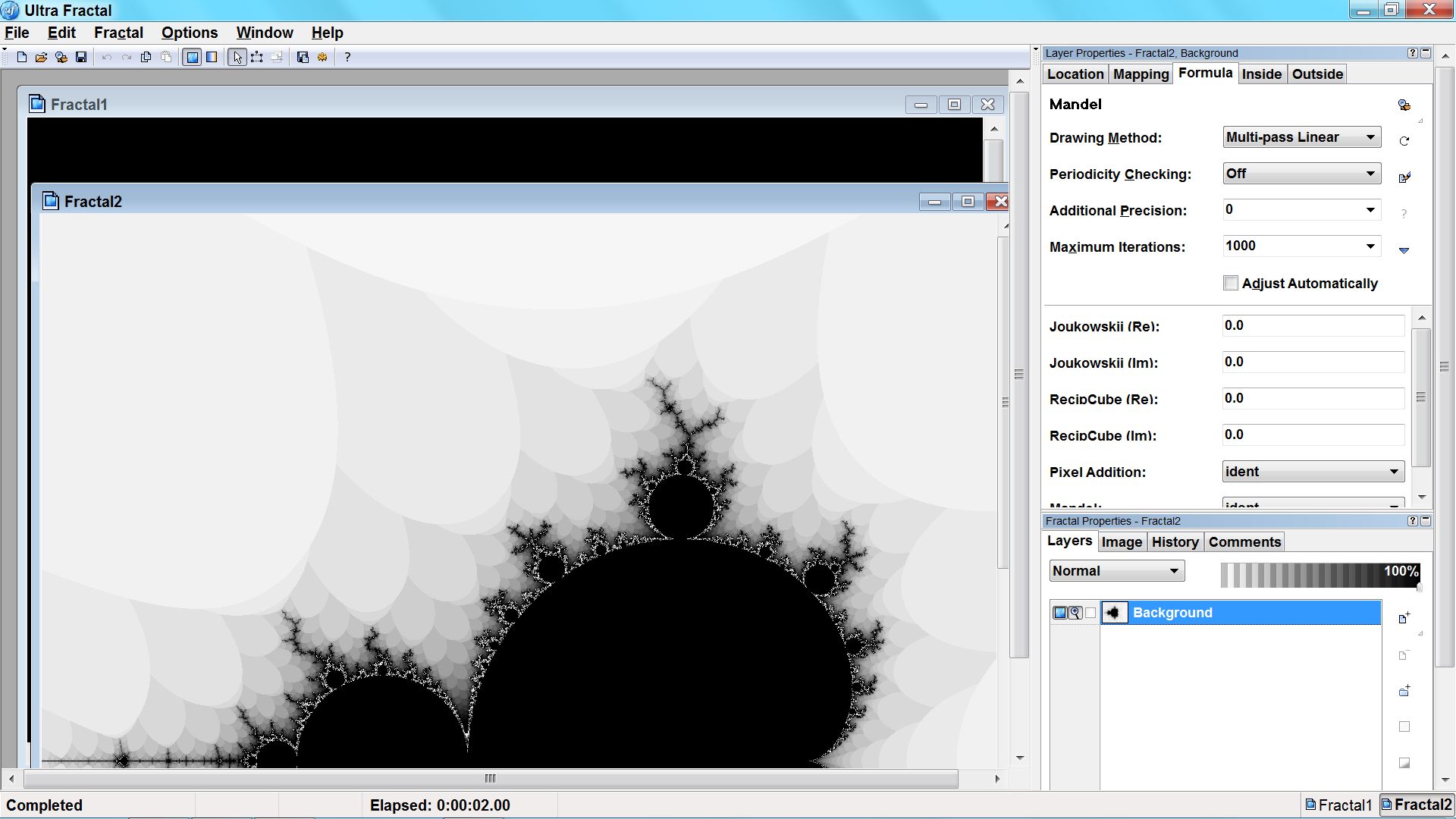
Task: Select the dashed selection box tool
Action: pos(257,57)
